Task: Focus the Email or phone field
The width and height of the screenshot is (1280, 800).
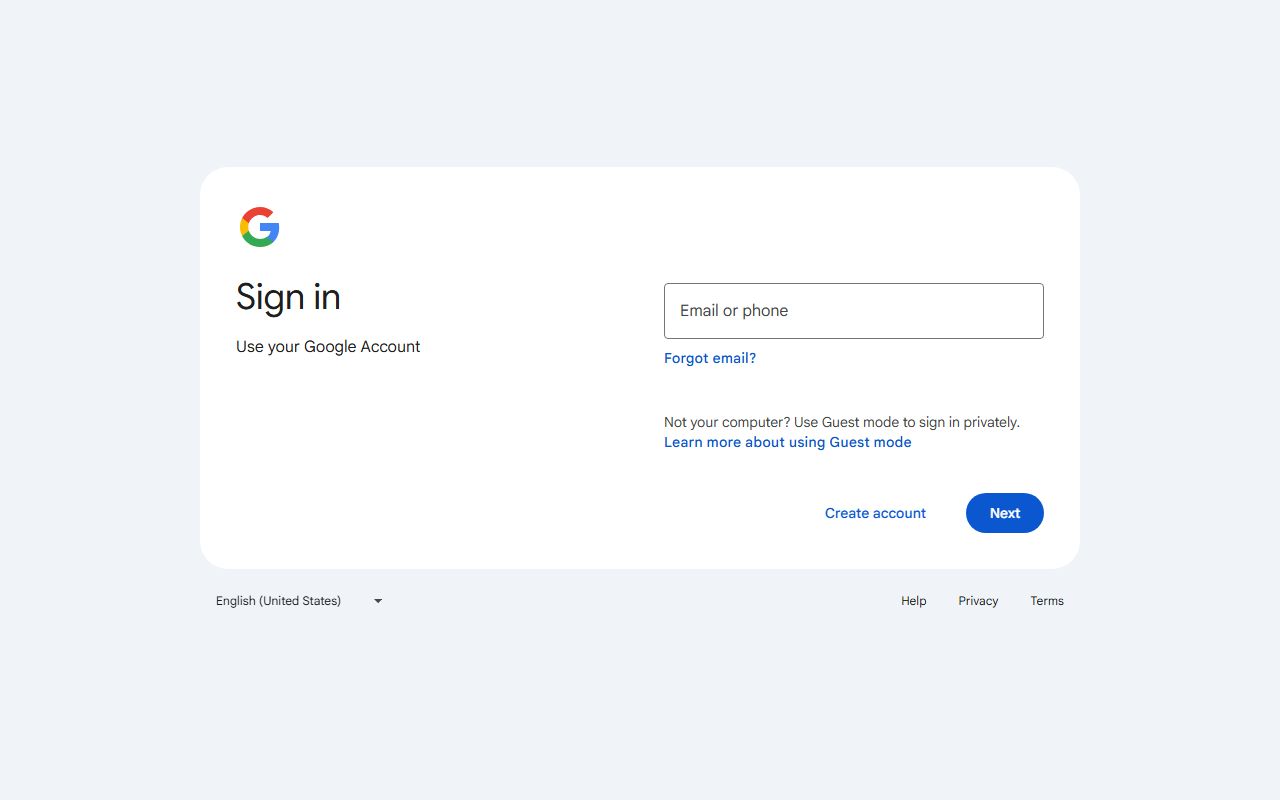Action: point(853,311)
